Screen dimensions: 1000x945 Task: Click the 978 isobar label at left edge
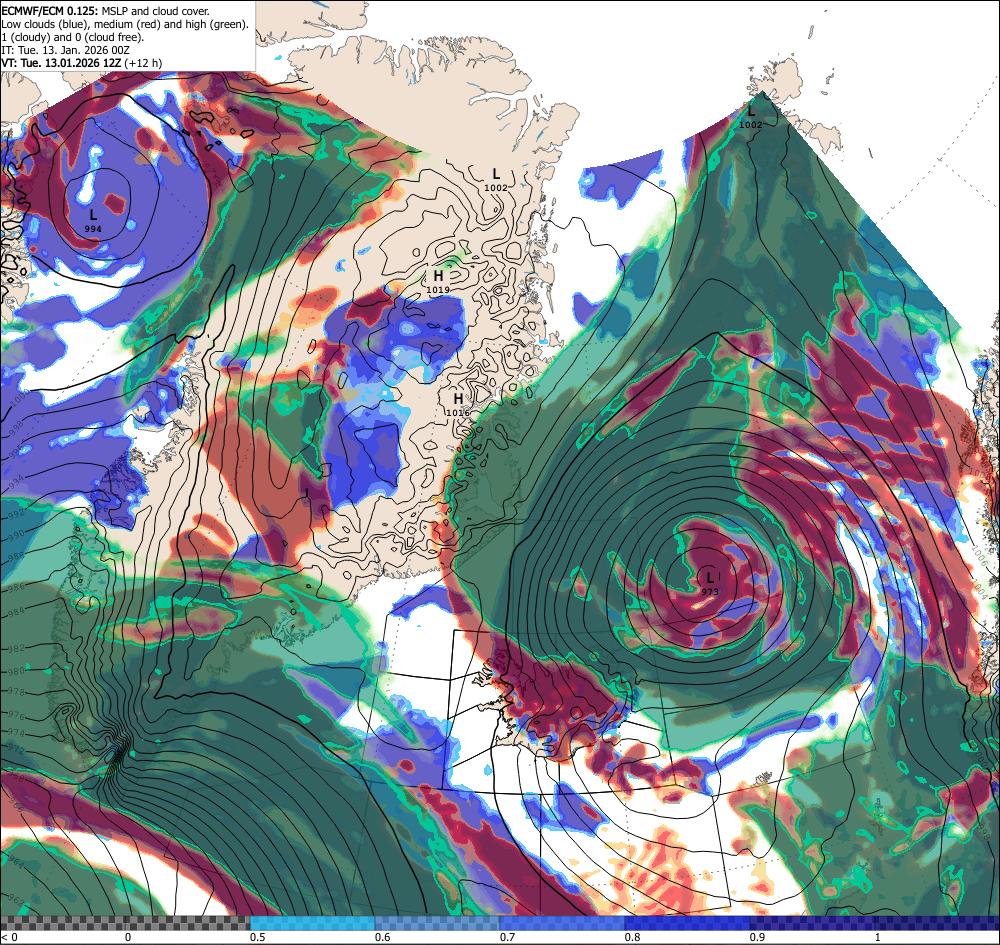pyautogui.click(x=14, y=691)
